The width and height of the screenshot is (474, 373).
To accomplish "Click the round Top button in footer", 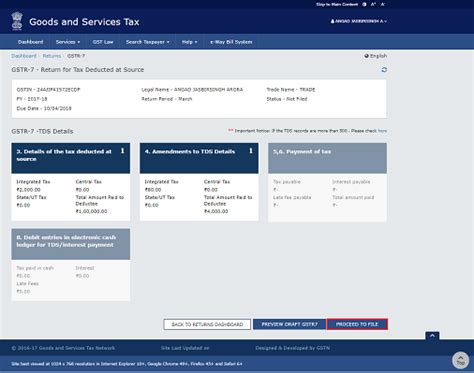I will click(460, 361).
